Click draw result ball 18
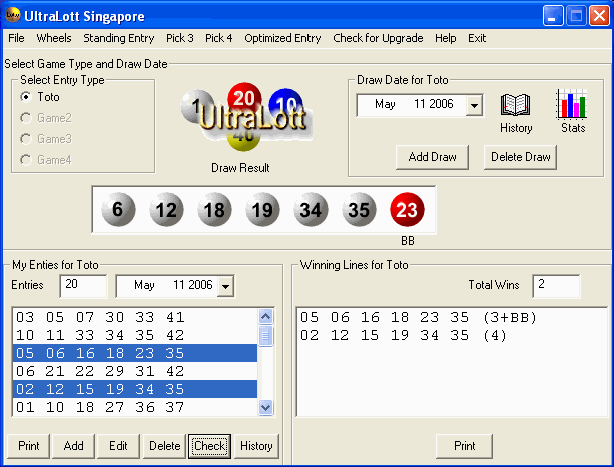 [x=214, y=209]
